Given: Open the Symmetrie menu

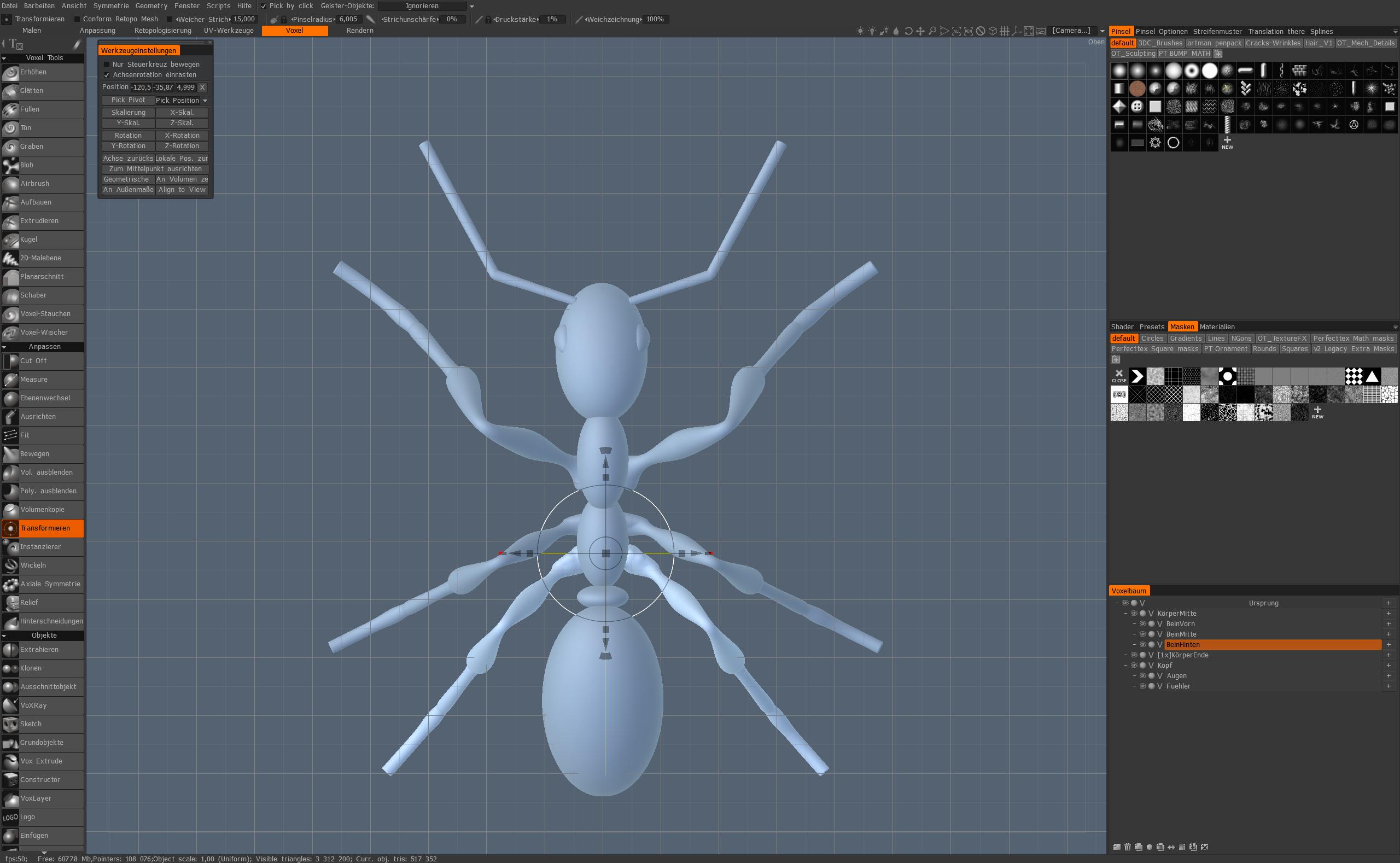Looking at the screenshot, I should (110, 5).
